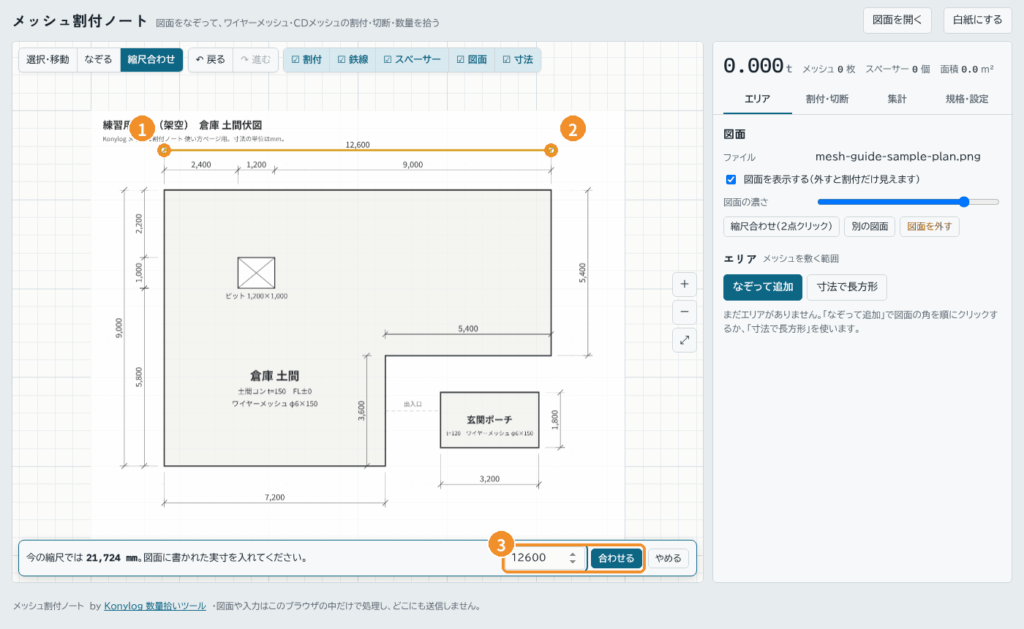Toggle the 鉄線 layer visibility

(x=353, y=59)
